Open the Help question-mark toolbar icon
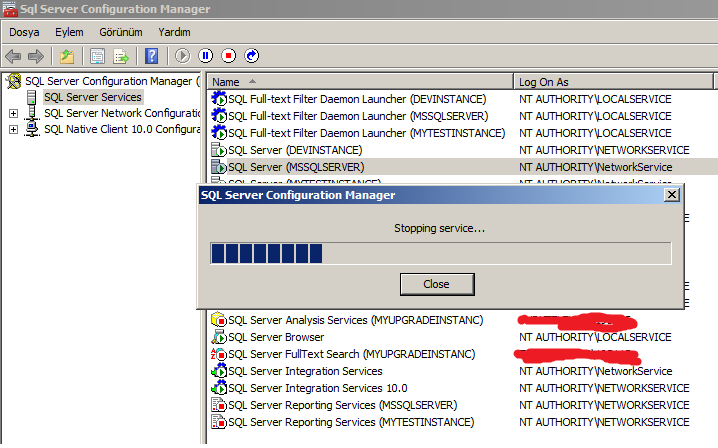718x448 pixels. tap(152, 56)
